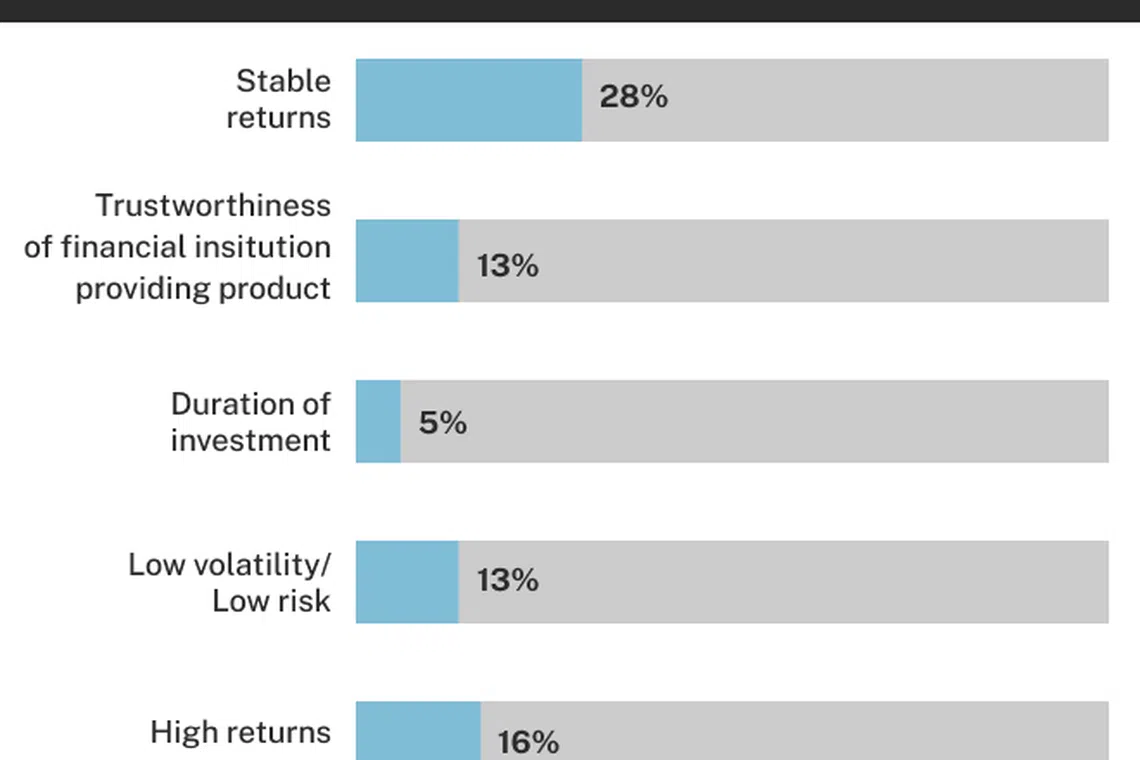Screen dimensions: 1140x760
Task: Click the 13% label on the Trustworthiness bar
Action: pyautogui.click(x=507, y=266)
